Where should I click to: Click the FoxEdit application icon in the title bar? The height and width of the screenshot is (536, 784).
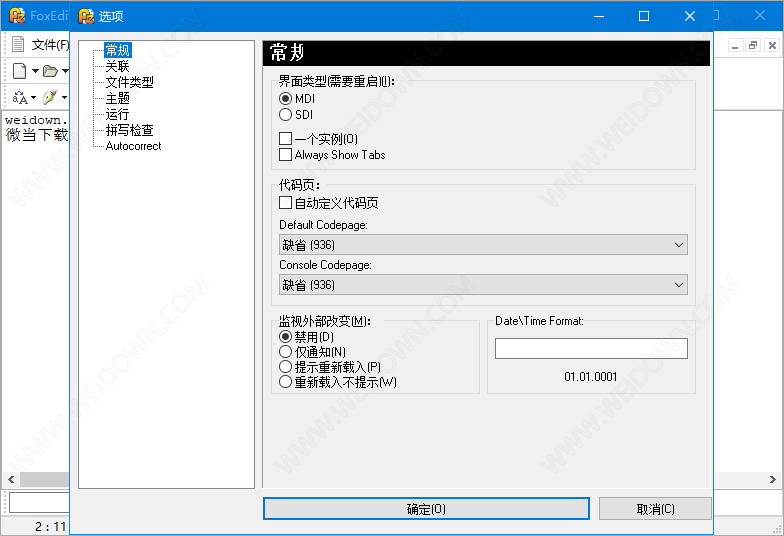click(x=17, y=16)
